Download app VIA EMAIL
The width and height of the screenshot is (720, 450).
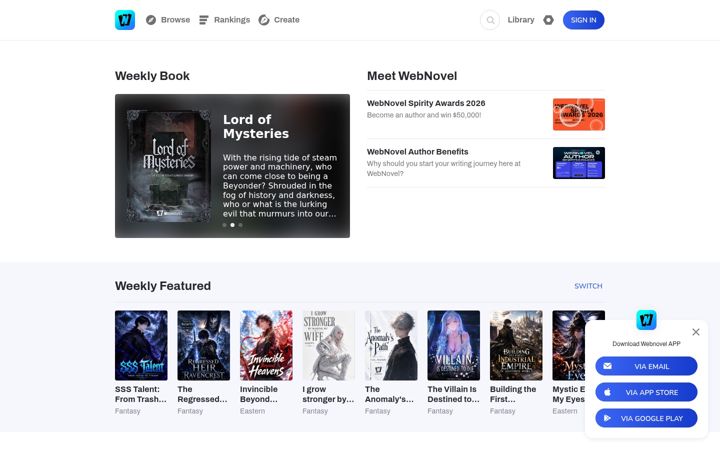pyautogui.click(x=646, y=366)
